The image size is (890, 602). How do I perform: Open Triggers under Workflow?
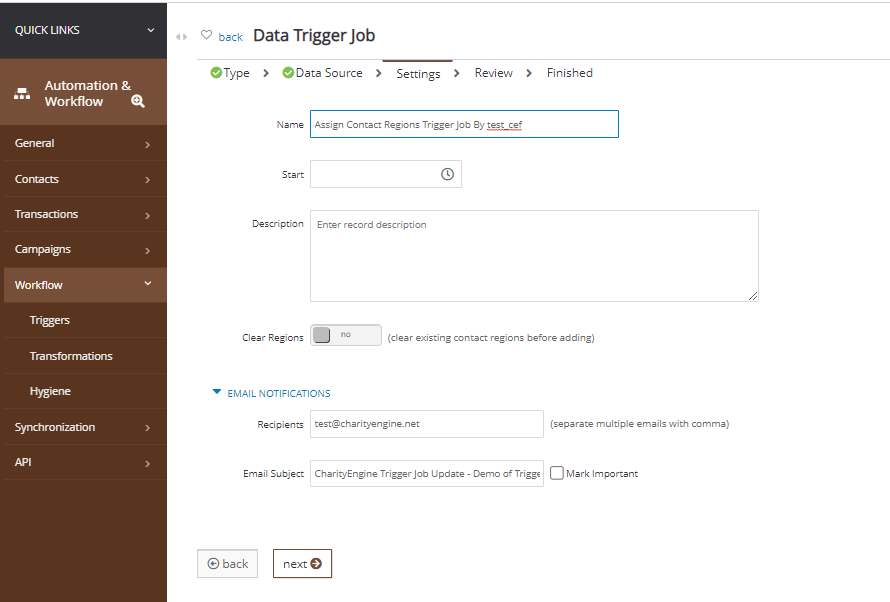50,321
